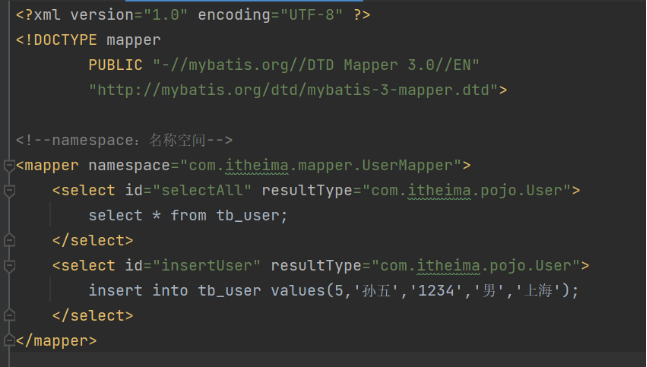Image resolution: width=647 pixels, height=367 pixels.
Task: Click fold marker at closing mapper tag
Action: pyautogui.click(x=9, y=341)
